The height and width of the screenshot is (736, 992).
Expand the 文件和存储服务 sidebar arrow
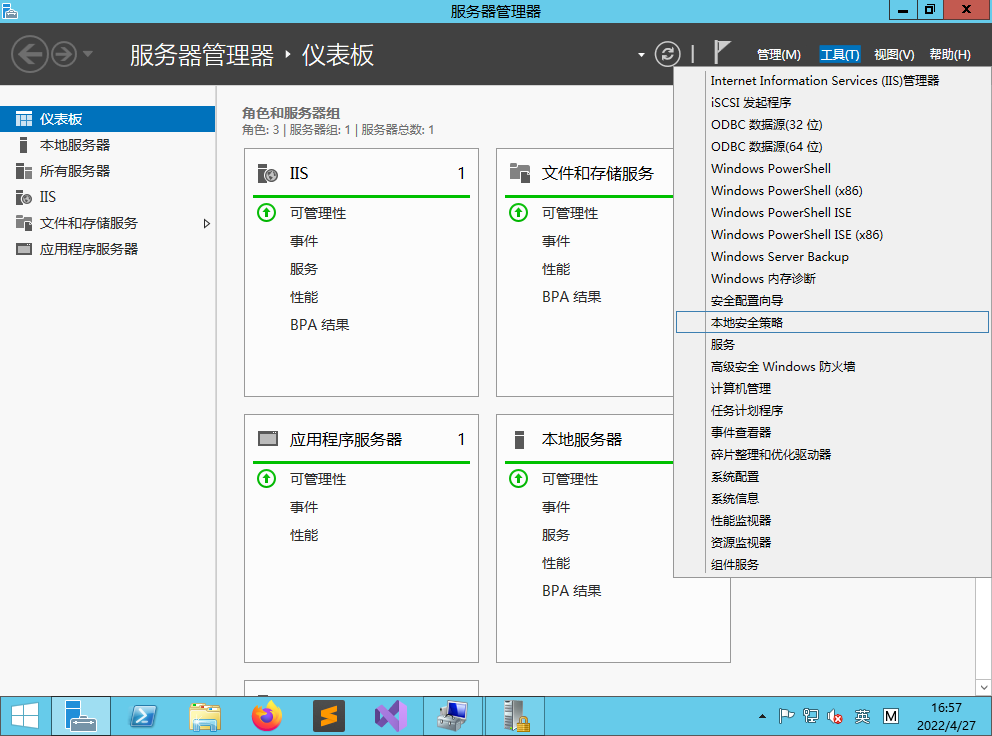coord(206,223)
